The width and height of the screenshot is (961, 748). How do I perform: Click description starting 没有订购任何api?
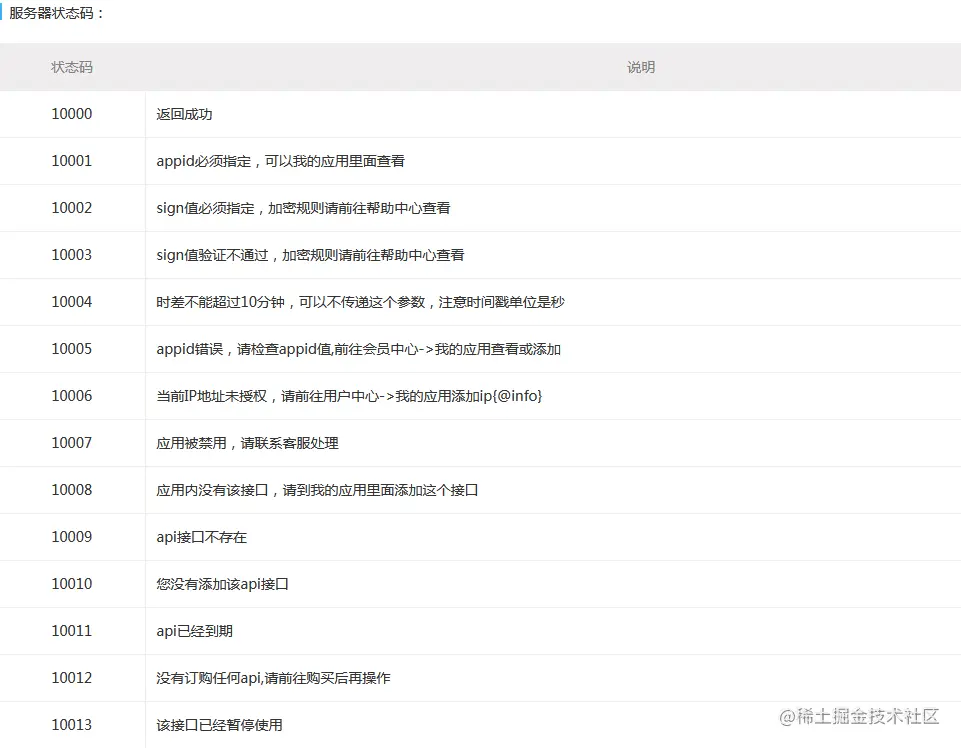click(273, 678)
